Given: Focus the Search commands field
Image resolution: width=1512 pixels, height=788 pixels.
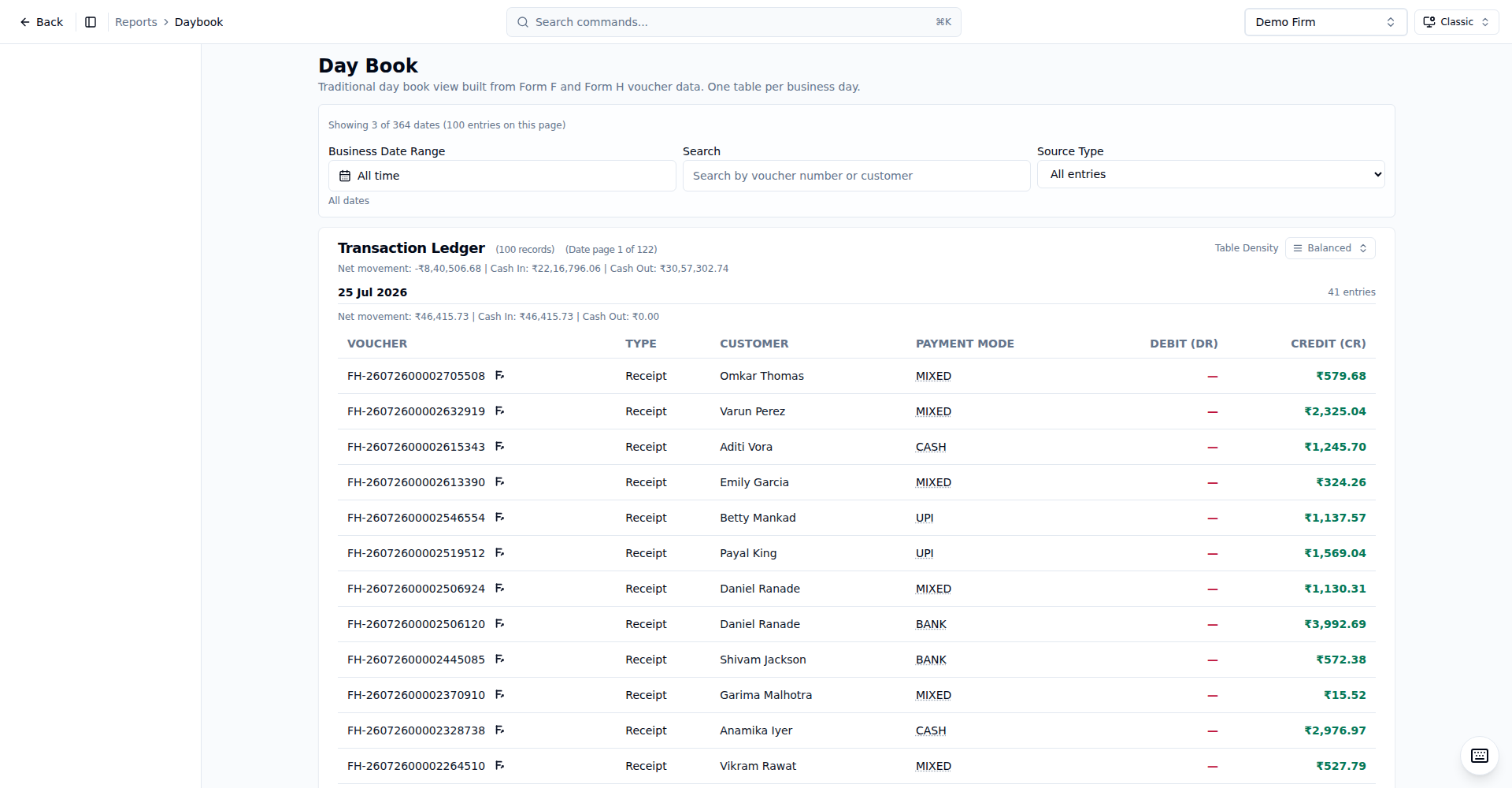Looking at the screenshot, I should coord(733,22).
